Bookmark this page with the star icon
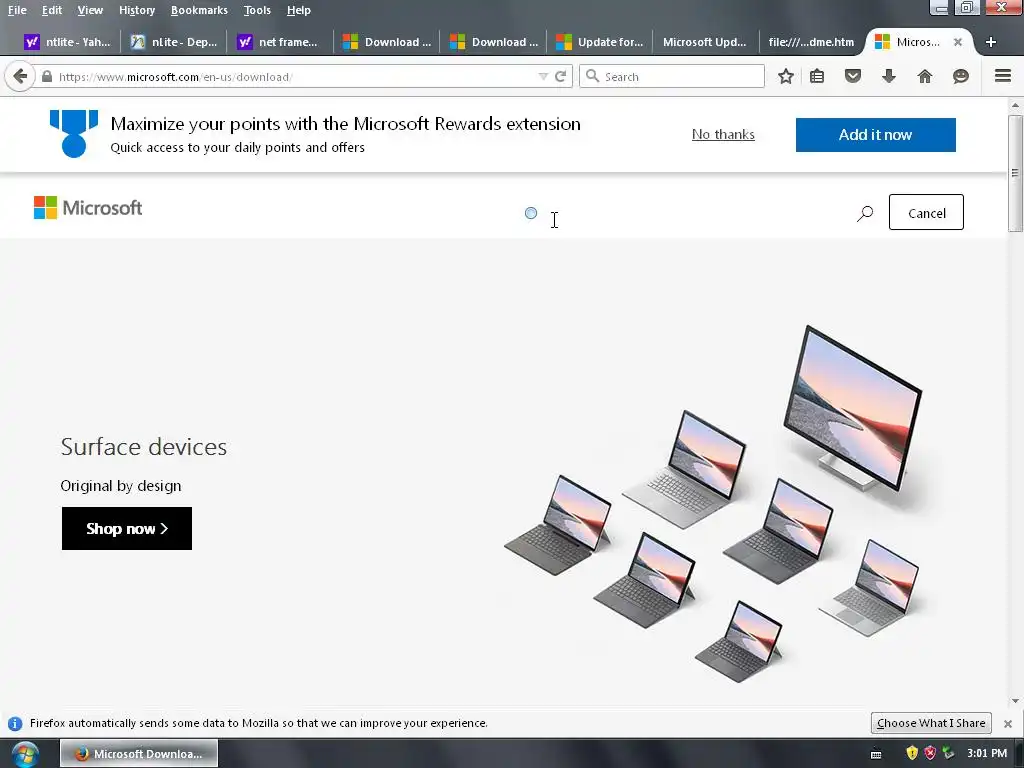 pyautogui.click(x=786, y=76)
